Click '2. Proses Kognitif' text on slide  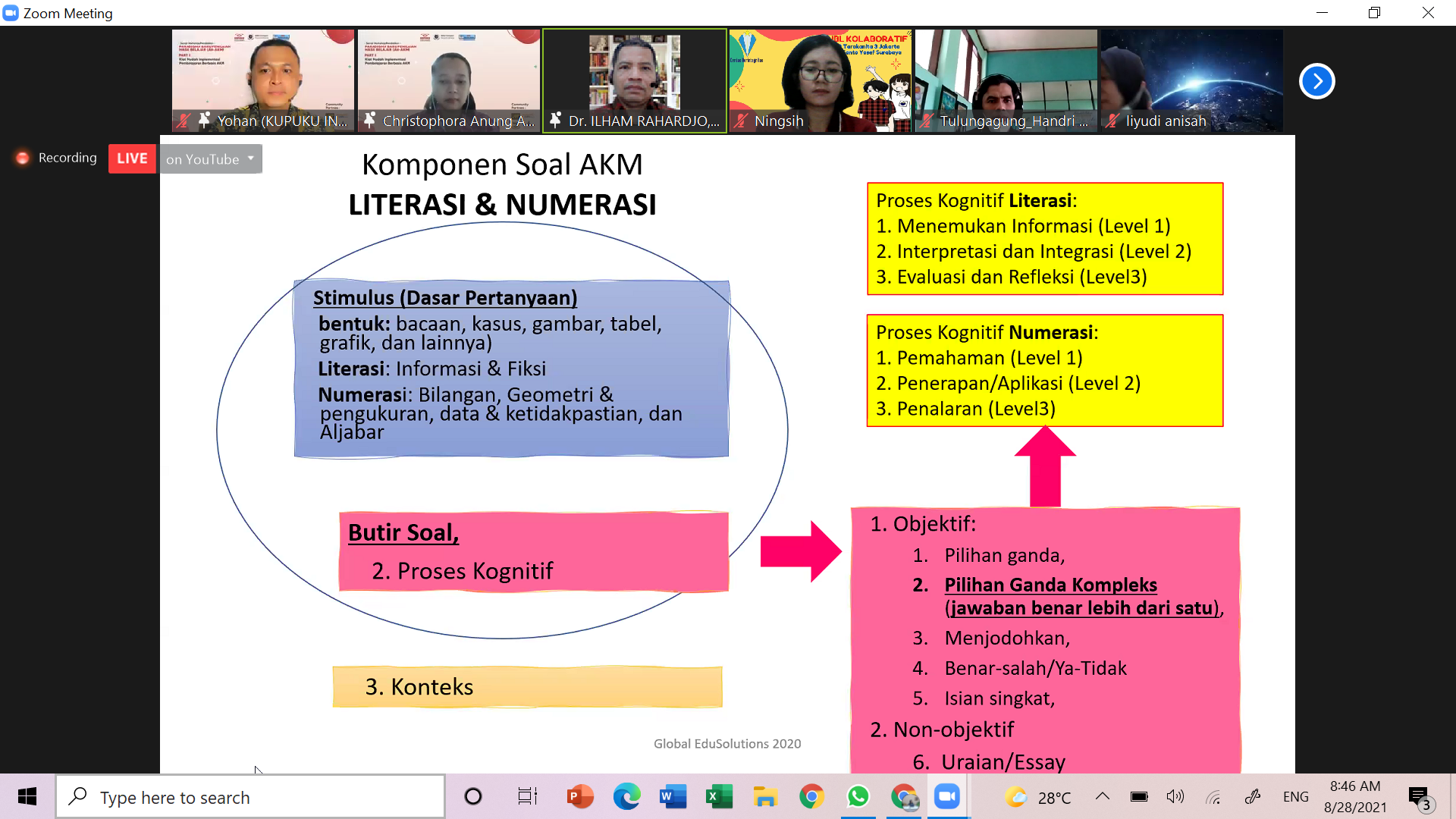tap(463, 571)
